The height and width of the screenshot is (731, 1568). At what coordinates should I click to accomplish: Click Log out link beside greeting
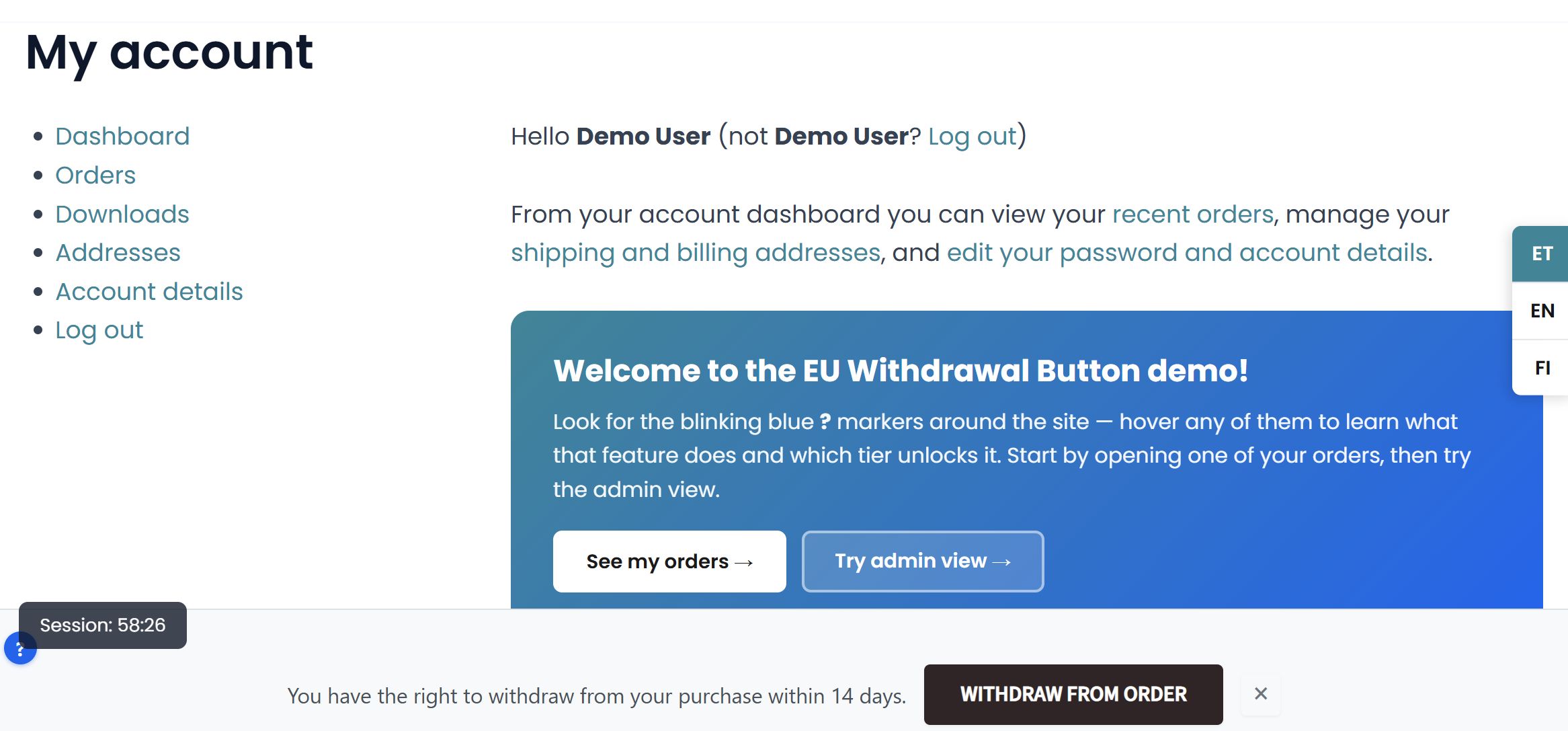972,136
